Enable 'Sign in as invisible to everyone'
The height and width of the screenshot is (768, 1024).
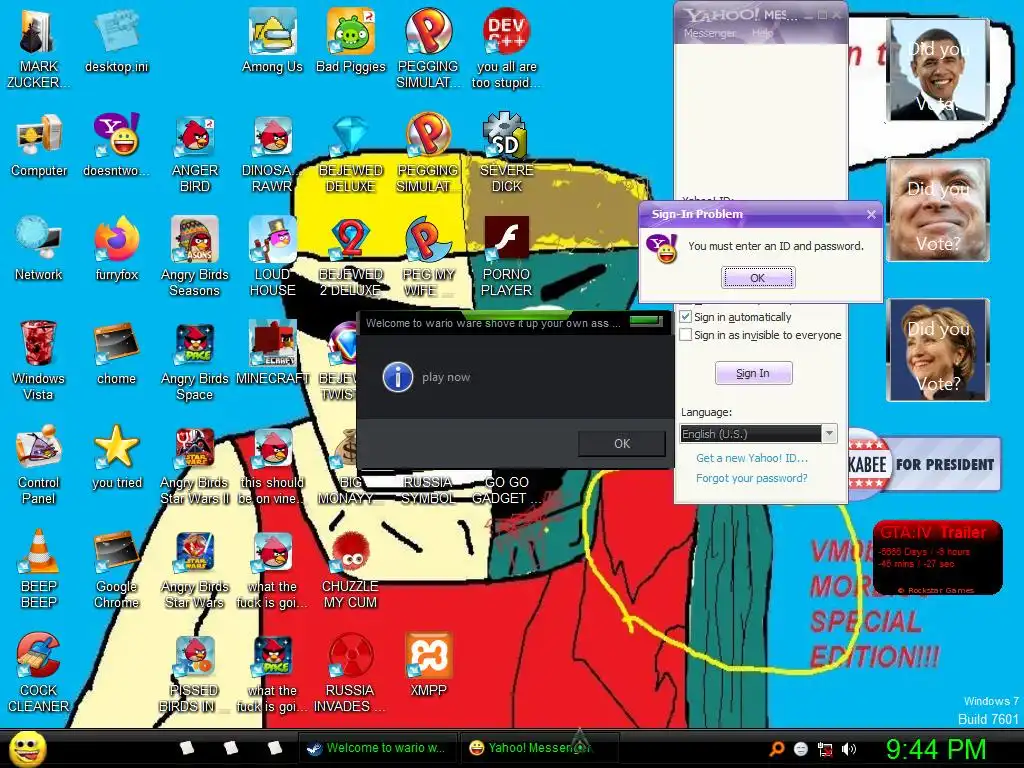(x=686, y=335)
